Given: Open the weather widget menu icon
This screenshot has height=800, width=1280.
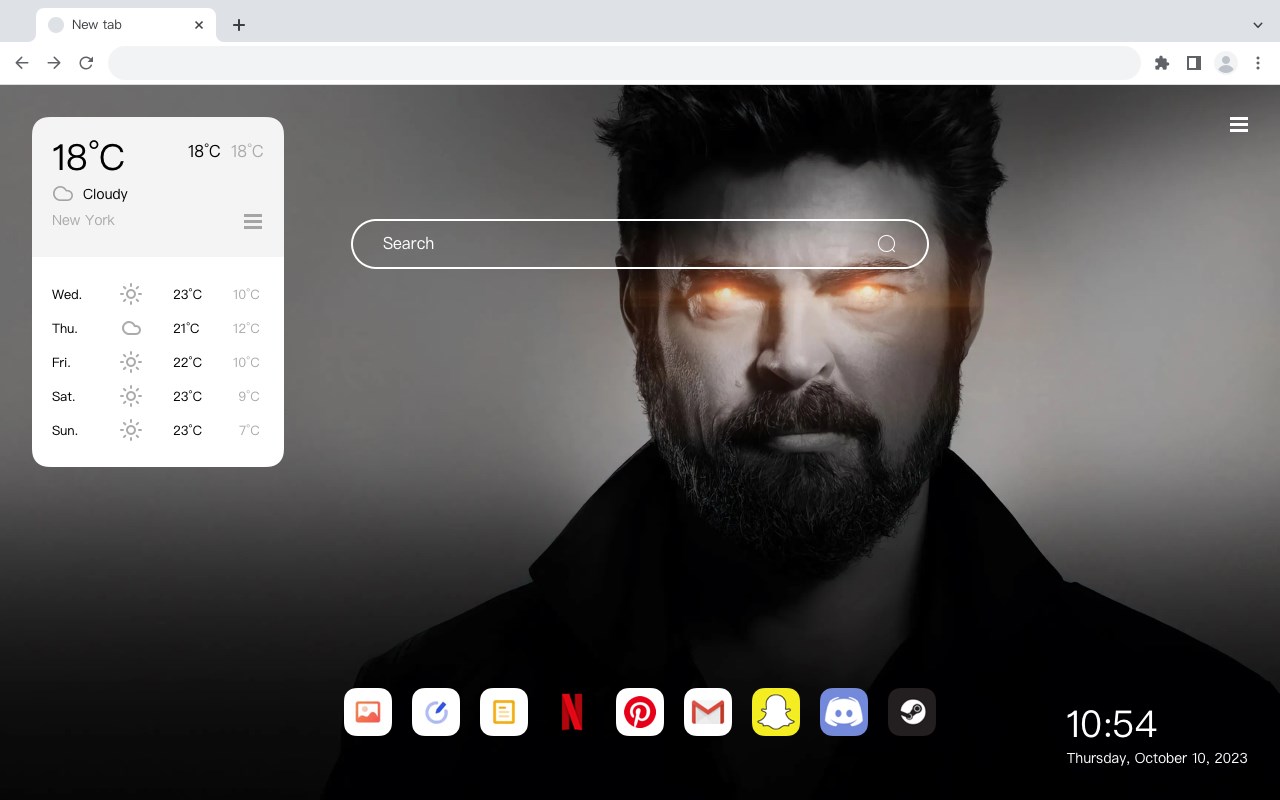Looking at the screenshot, I should point(253,221).
